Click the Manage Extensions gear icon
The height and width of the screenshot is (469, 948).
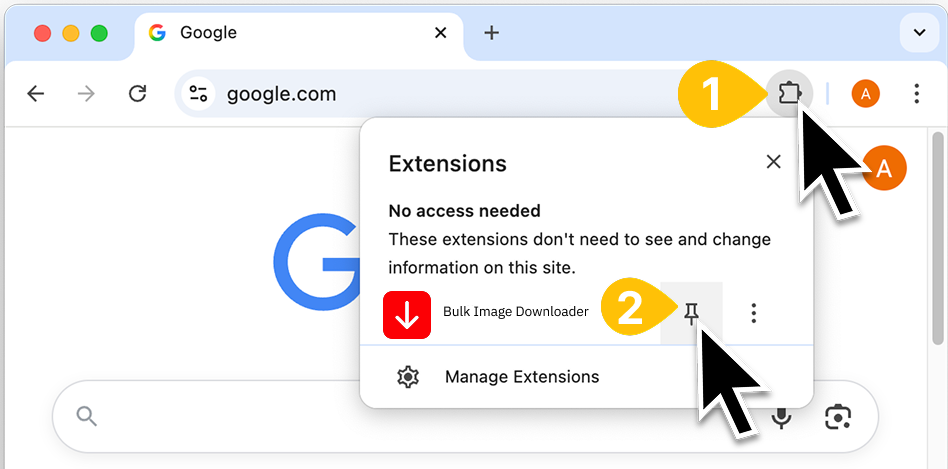(x=407, y=377)
